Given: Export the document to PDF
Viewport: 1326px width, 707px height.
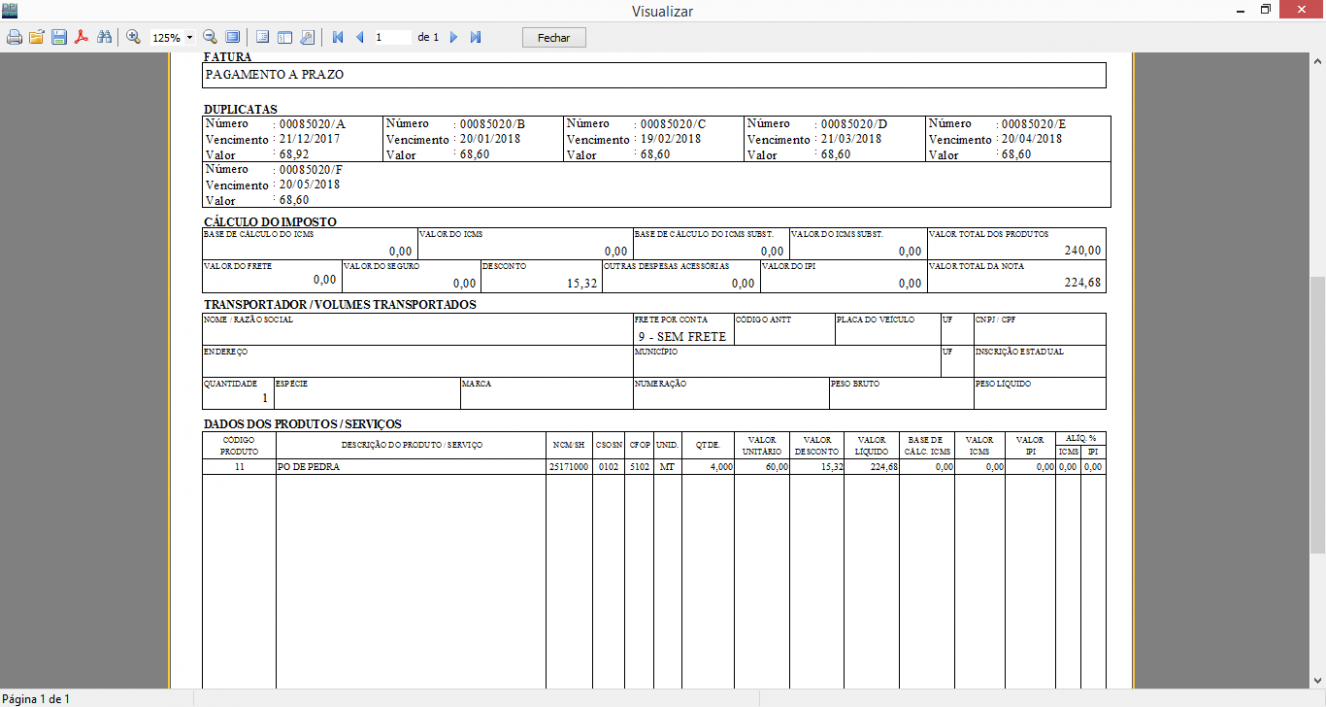Looking at the screenshot, I should click(x=81, y=37).
